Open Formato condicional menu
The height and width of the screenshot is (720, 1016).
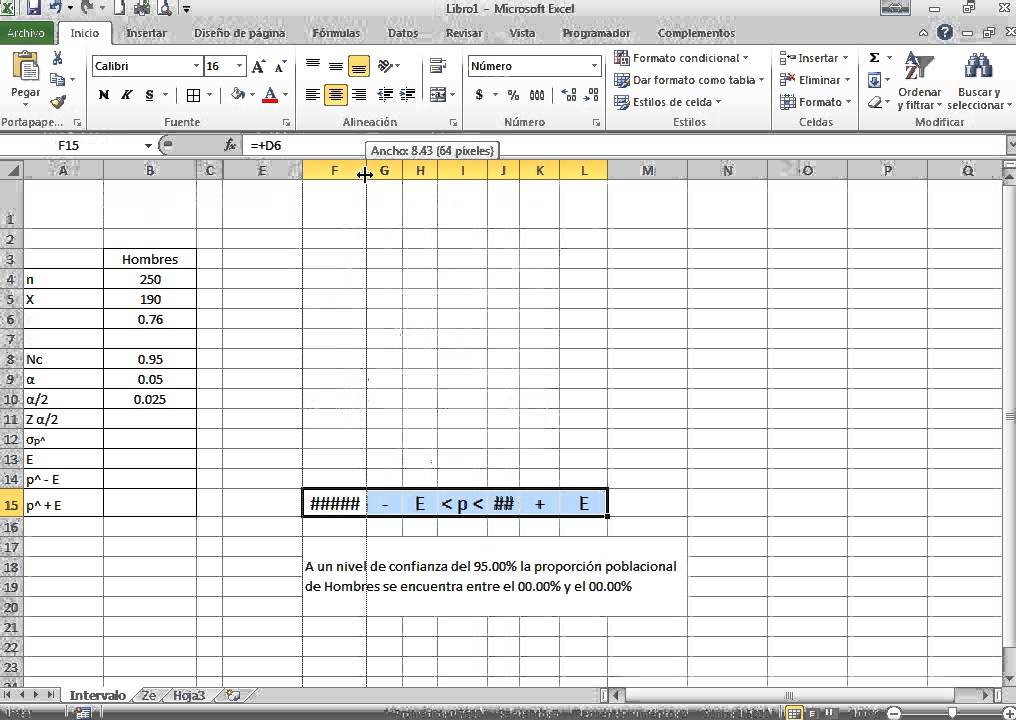(x=680, y=58)
